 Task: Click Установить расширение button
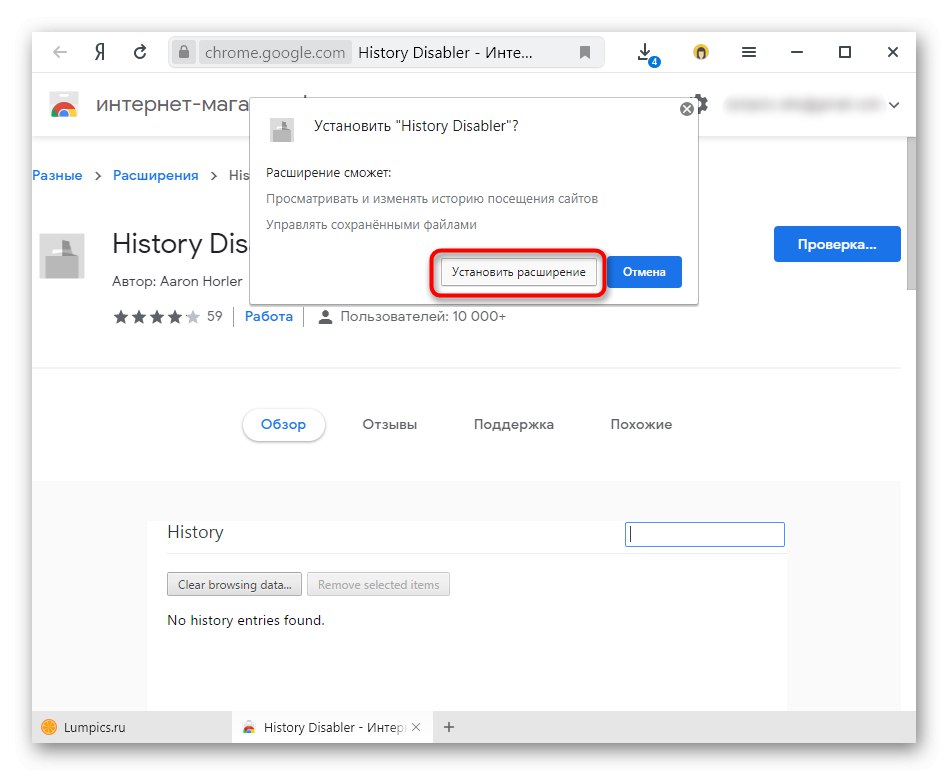coord(518,272)
